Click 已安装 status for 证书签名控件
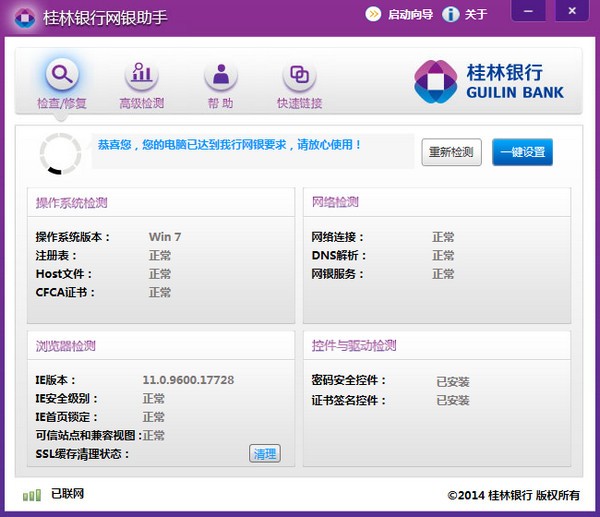This screenshot has width=600, height=517. point(453,400)
